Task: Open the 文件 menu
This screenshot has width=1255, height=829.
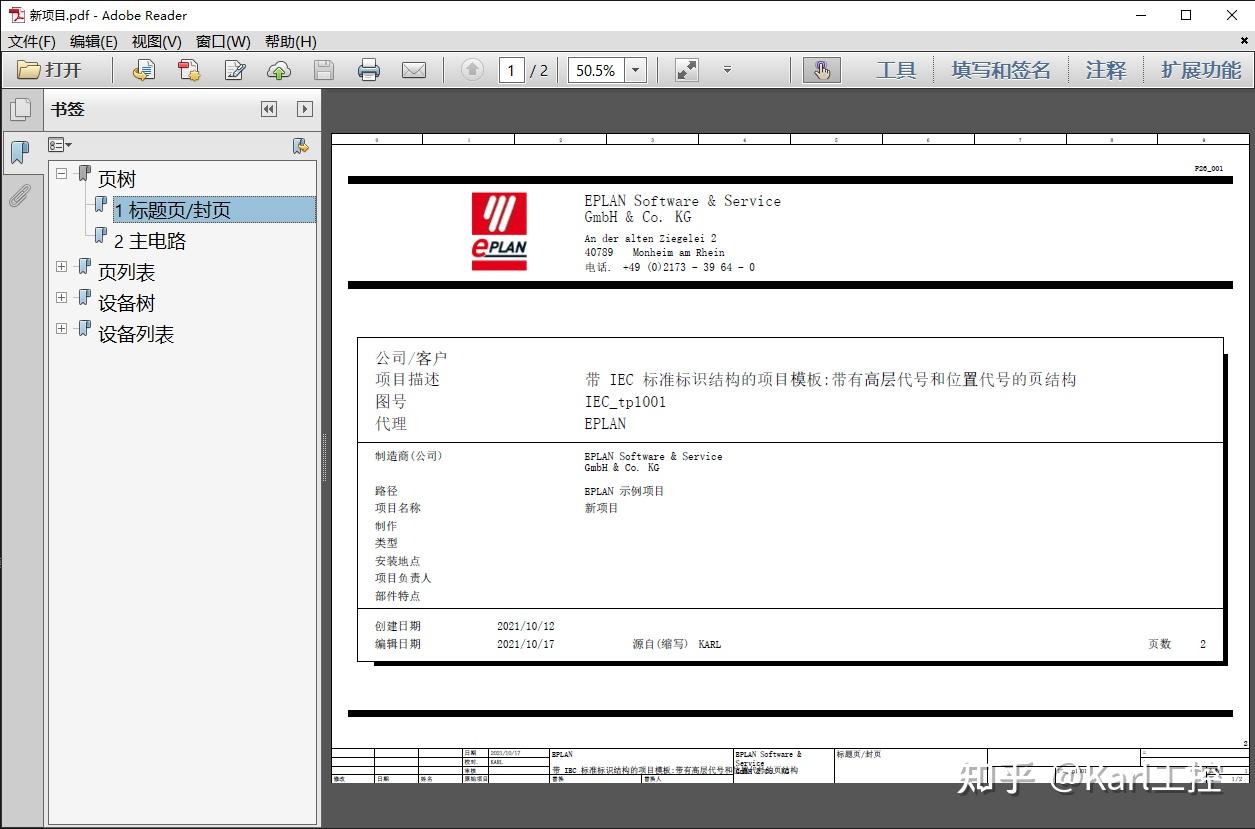Action: coord(30,42)
